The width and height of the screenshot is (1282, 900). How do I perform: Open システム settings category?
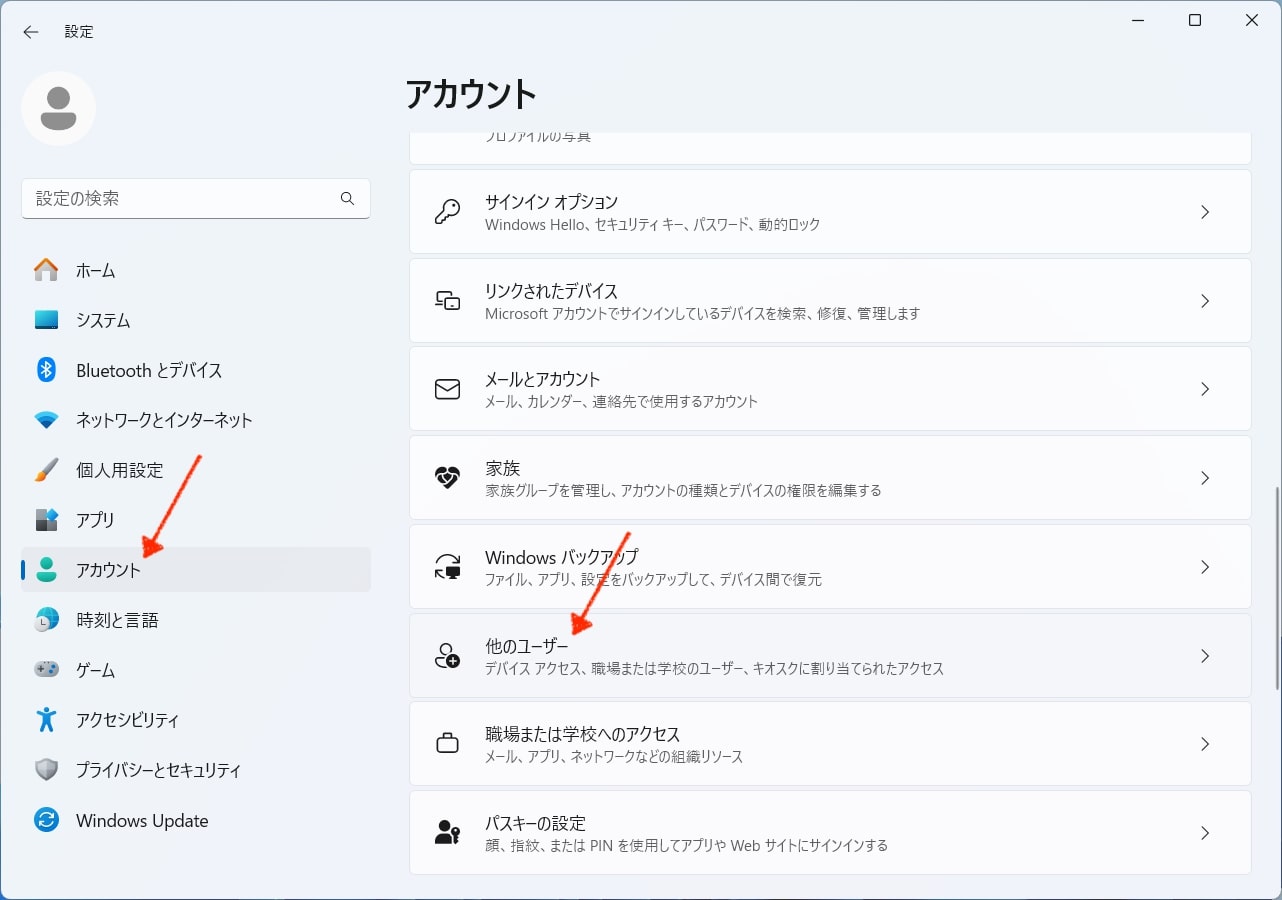196,320
